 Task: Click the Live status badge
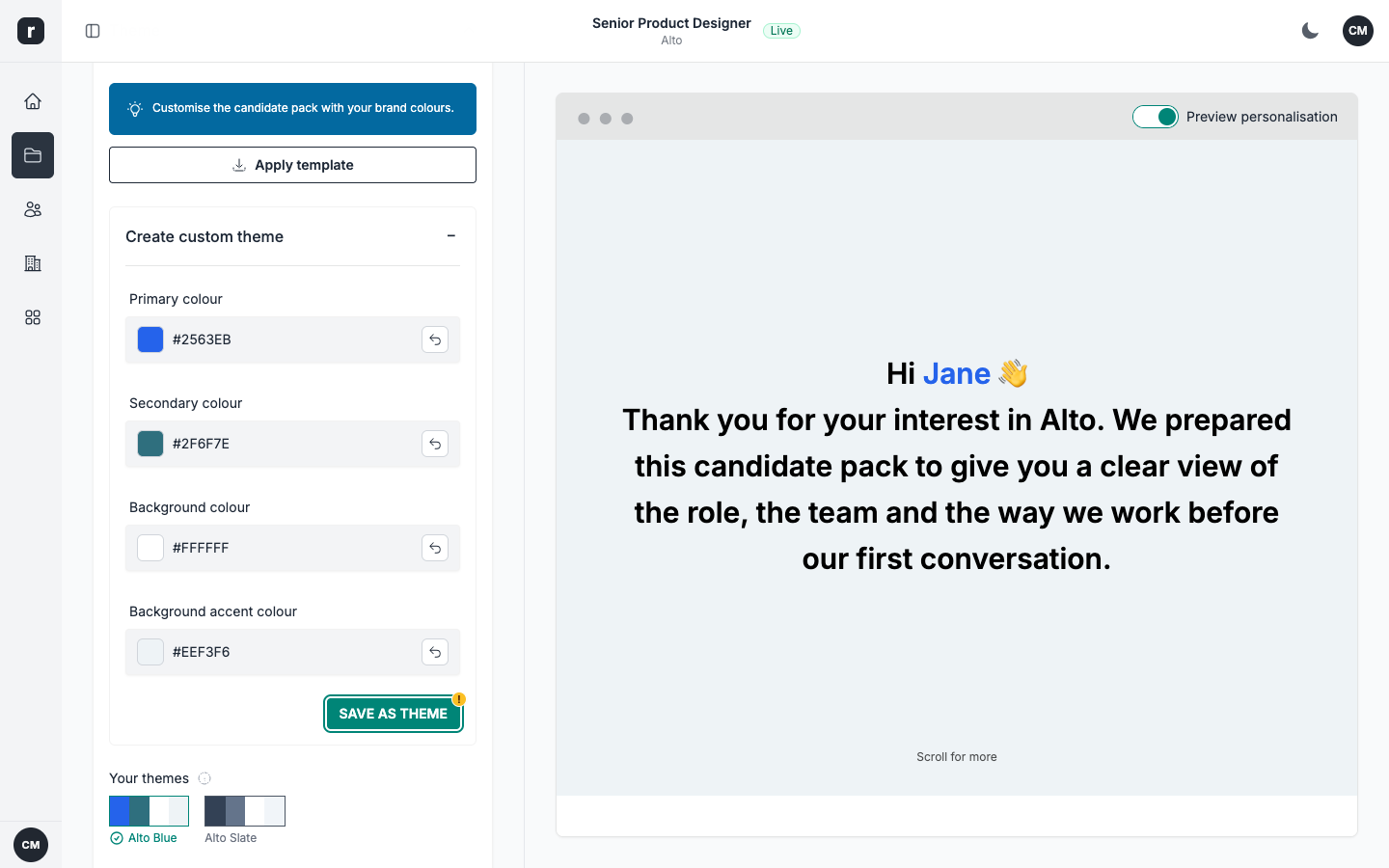[781, 31]
